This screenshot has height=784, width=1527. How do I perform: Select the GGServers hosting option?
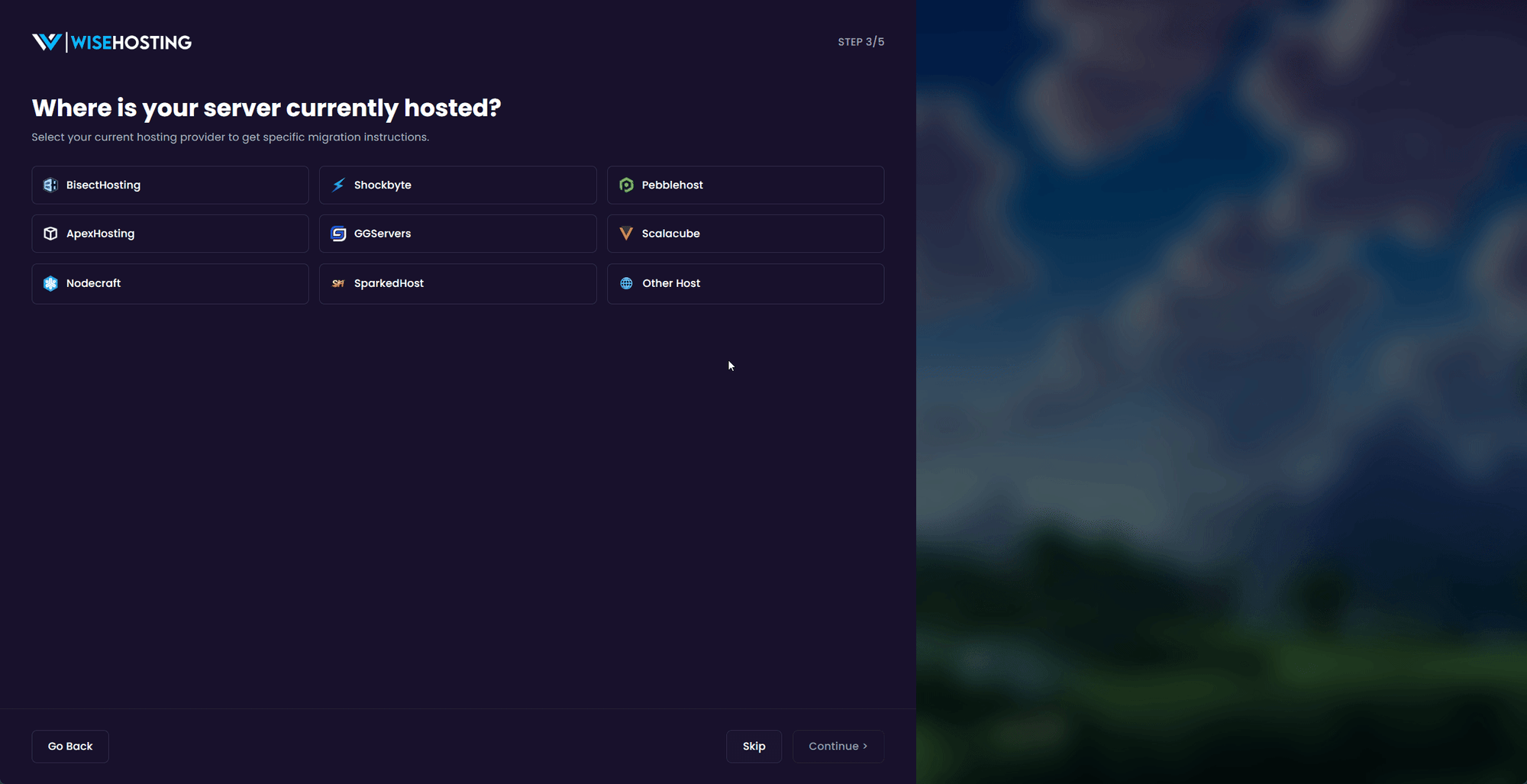tap(457, 234)
